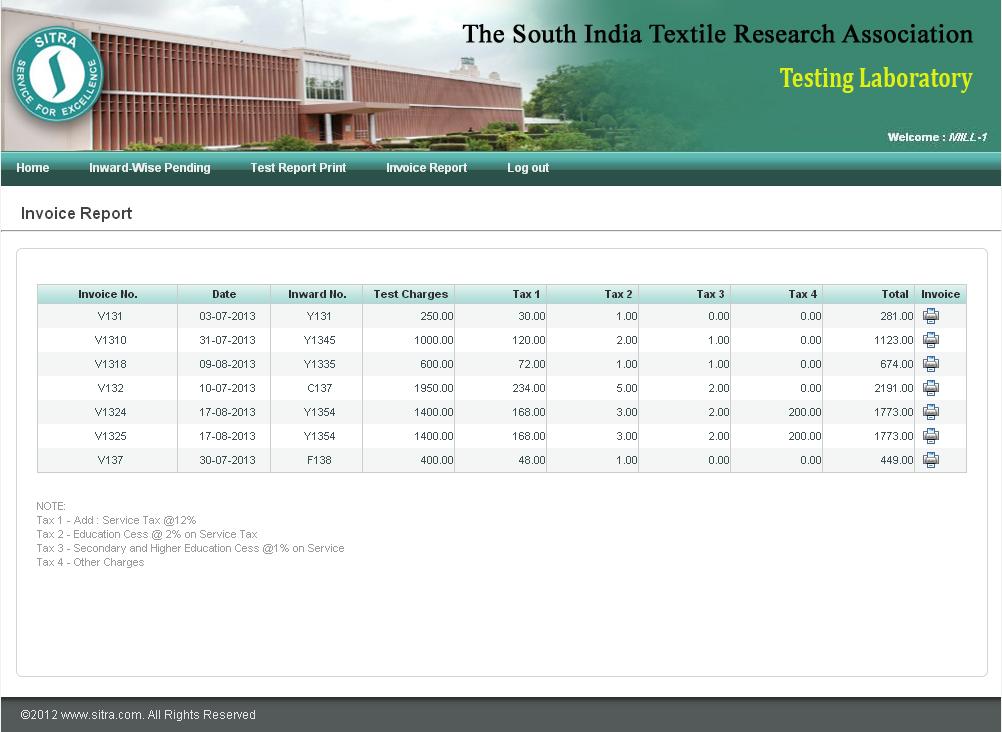The height and width of the screenshot is (732, 1002).
Task: Click the Invoice No. column header
Action: [x=107, y=294]
